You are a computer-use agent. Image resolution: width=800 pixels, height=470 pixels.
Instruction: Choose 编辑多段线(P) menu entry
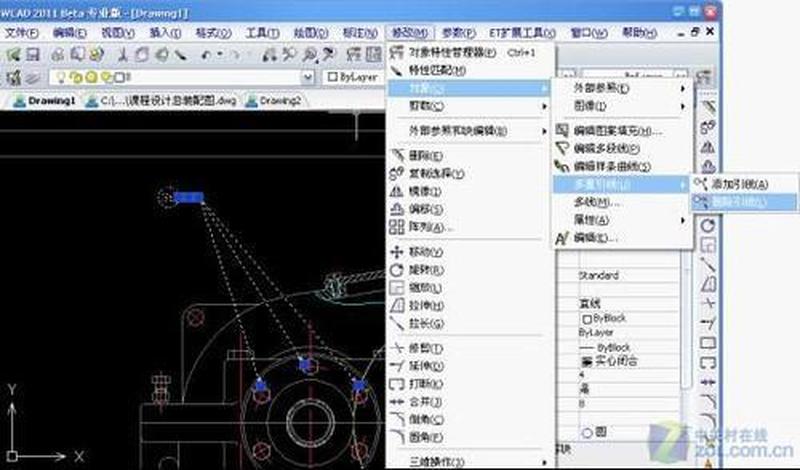[x=623, y=149]
